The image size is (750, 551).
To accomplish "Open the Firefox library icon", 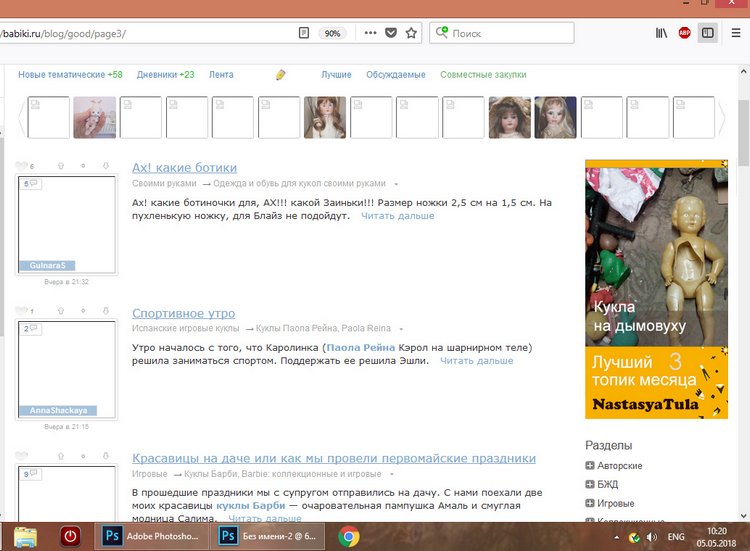I will (x=661, y=33).
